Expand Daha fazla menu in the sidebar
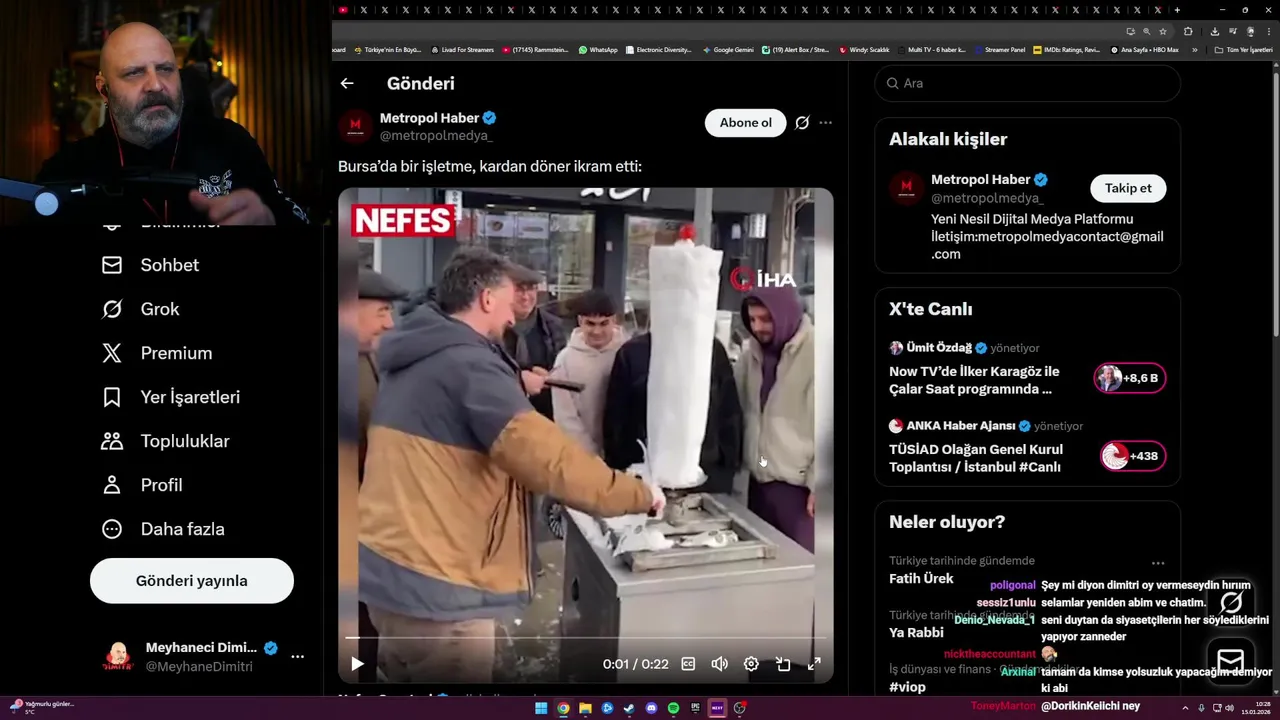Viewport: 1280px width, 720px height. (x=163, y=529)
